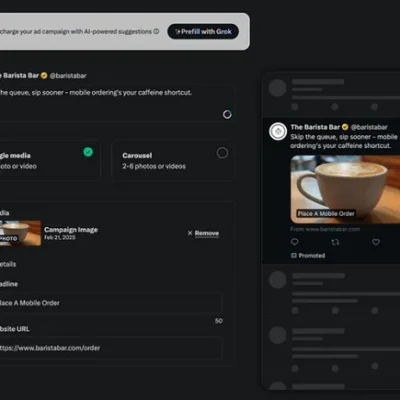Remove the Campaign Image media
The height and width of the screenshot is (400, 400).
(207, 233)
